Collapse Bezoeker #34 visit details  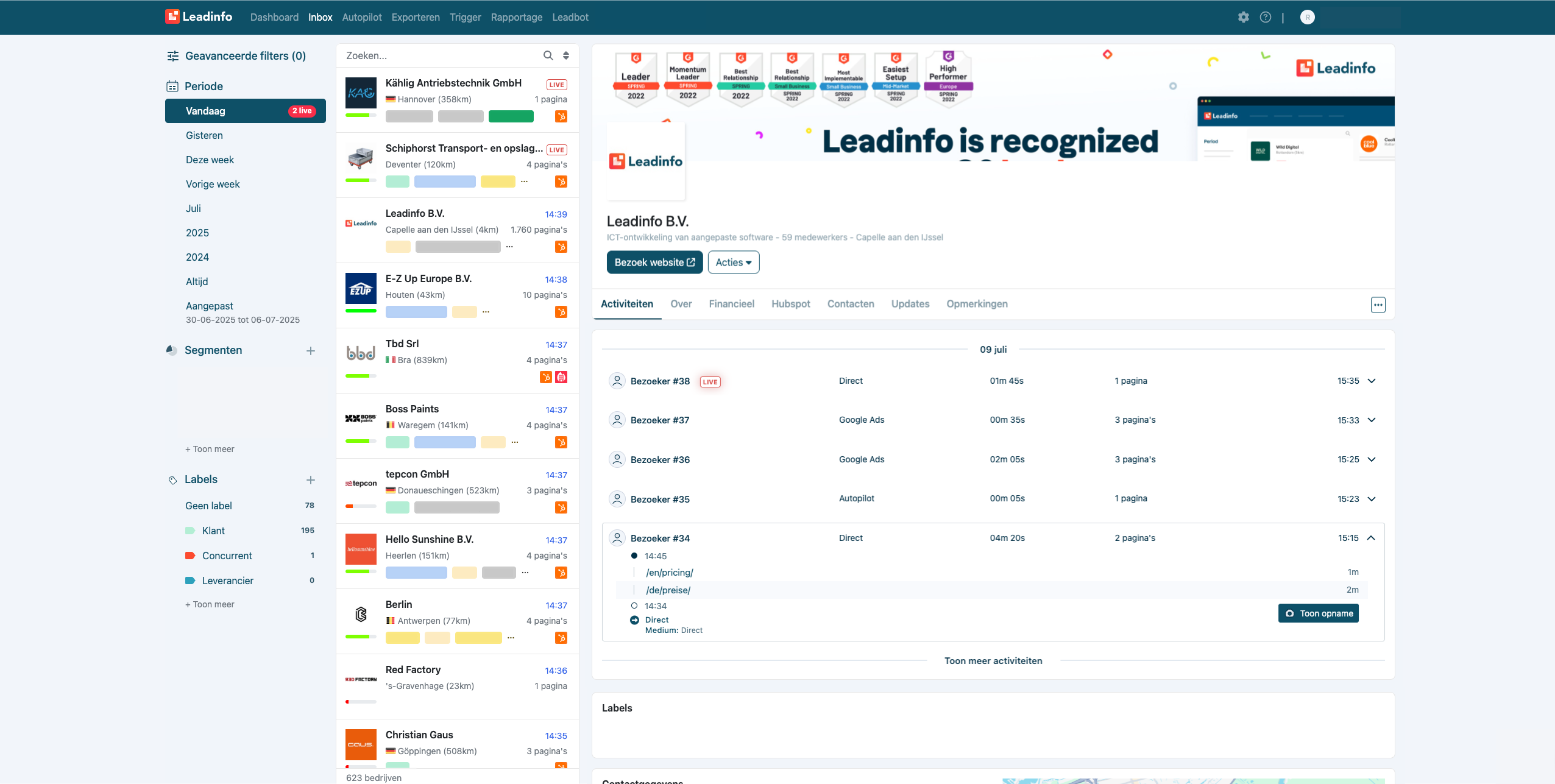pos(1371,538)
